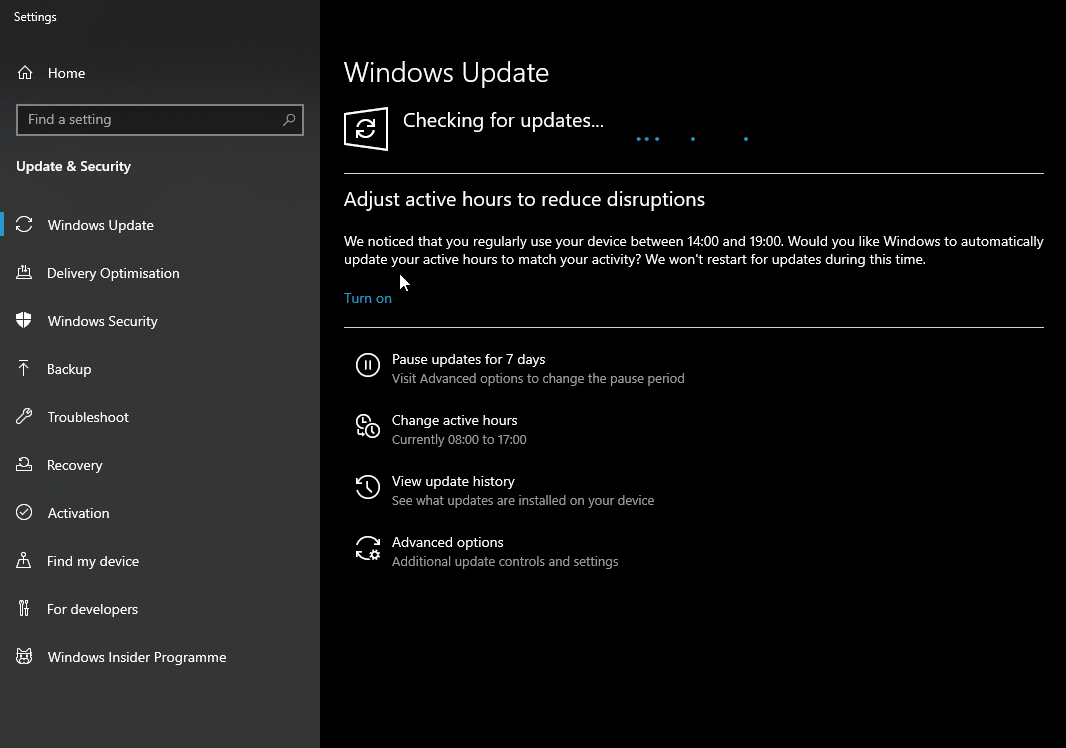The height and width of the screenshot is (748, 1066).
Task: Click the pause icon next to Pause updates
Action: pos(367,366)
